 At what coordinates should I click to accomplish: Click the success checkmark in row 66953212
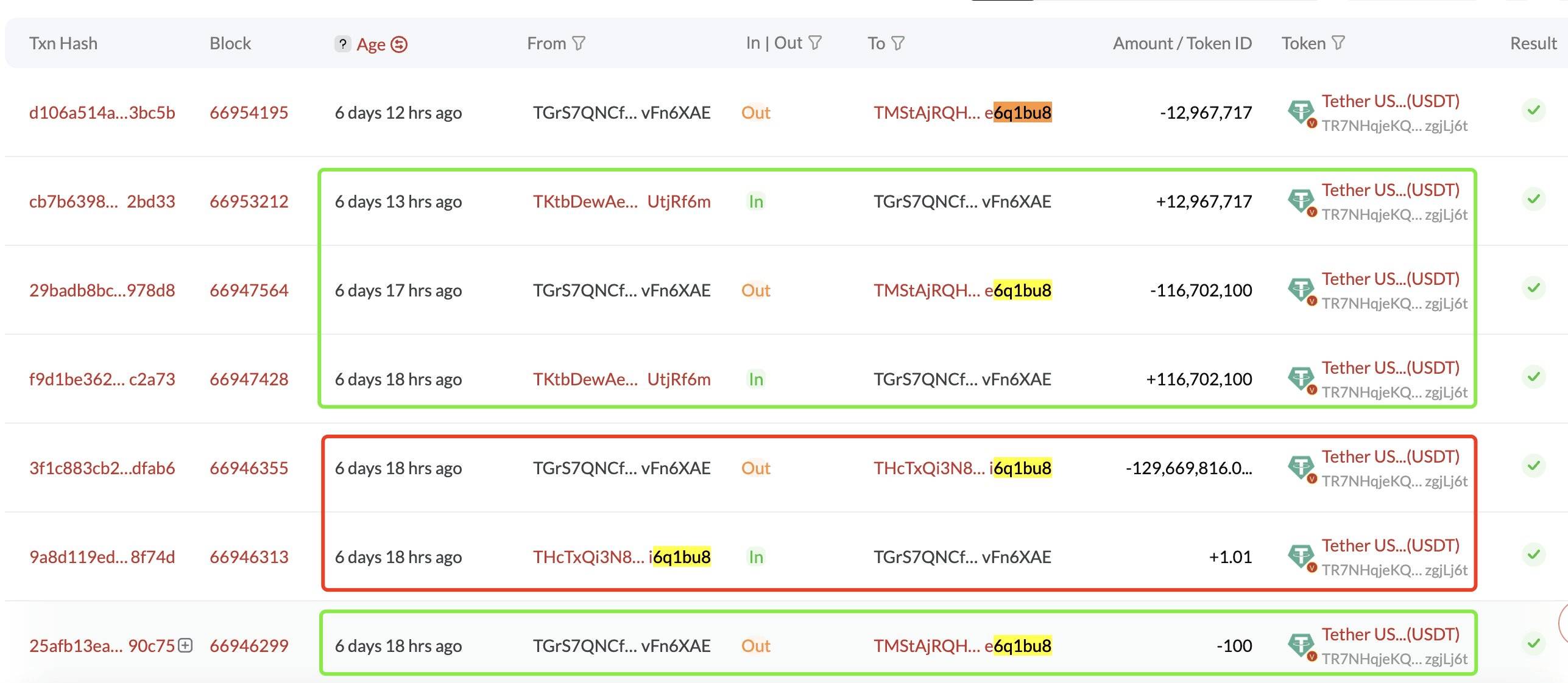(x=1534, y=199)
